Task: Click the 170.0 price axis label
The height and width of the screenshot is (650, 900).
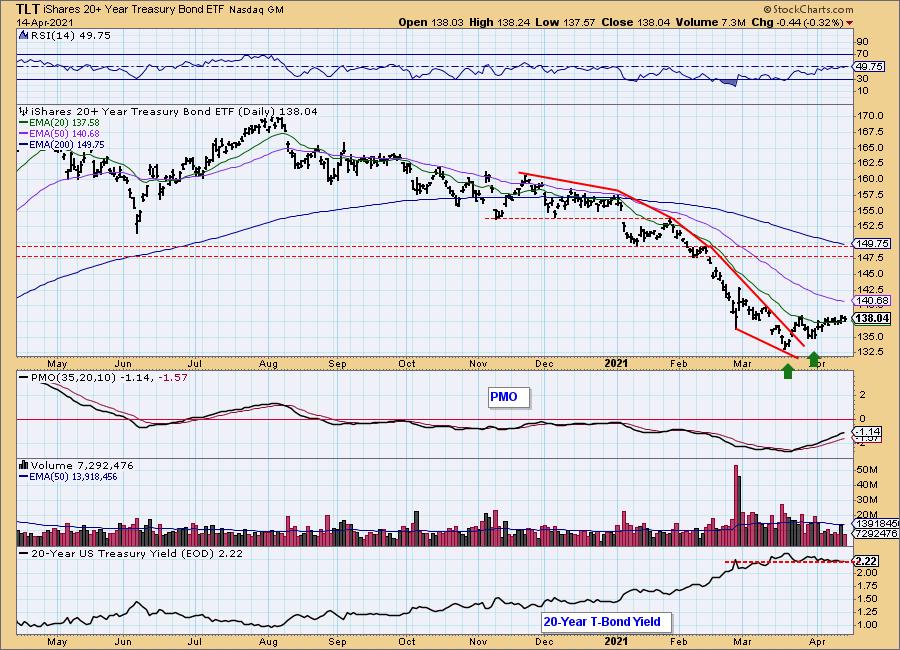Action: coord(870,115)
